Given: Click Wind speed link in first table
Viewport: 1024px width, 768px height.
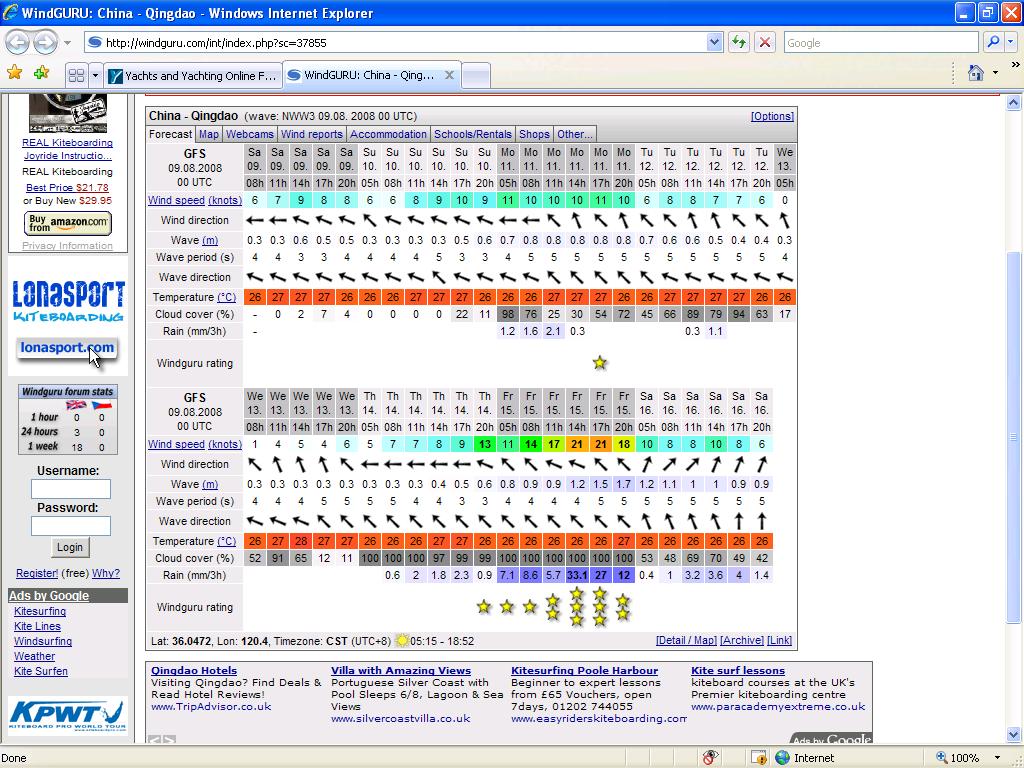Looking at the screenshot, I should pyautogui.click(x=176, y=200).
